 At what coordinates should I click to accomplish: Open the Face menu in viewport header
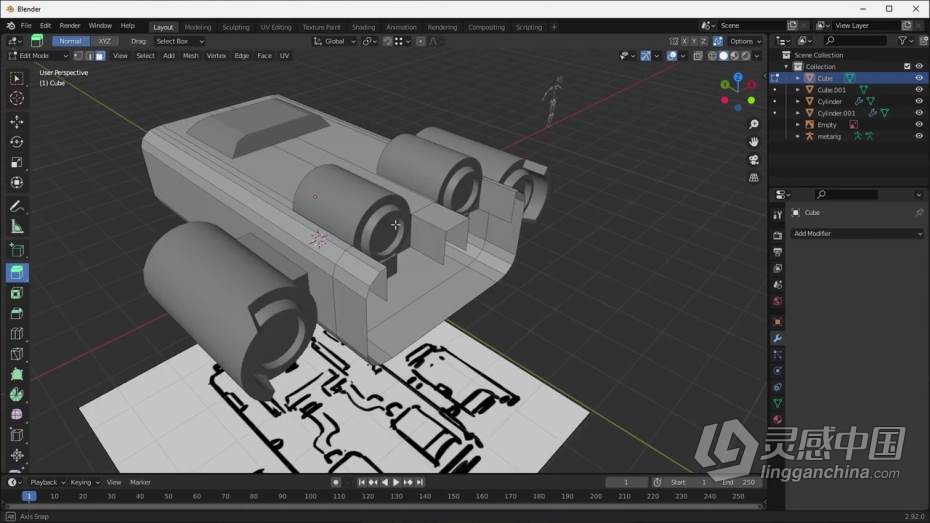pos(264,56)
